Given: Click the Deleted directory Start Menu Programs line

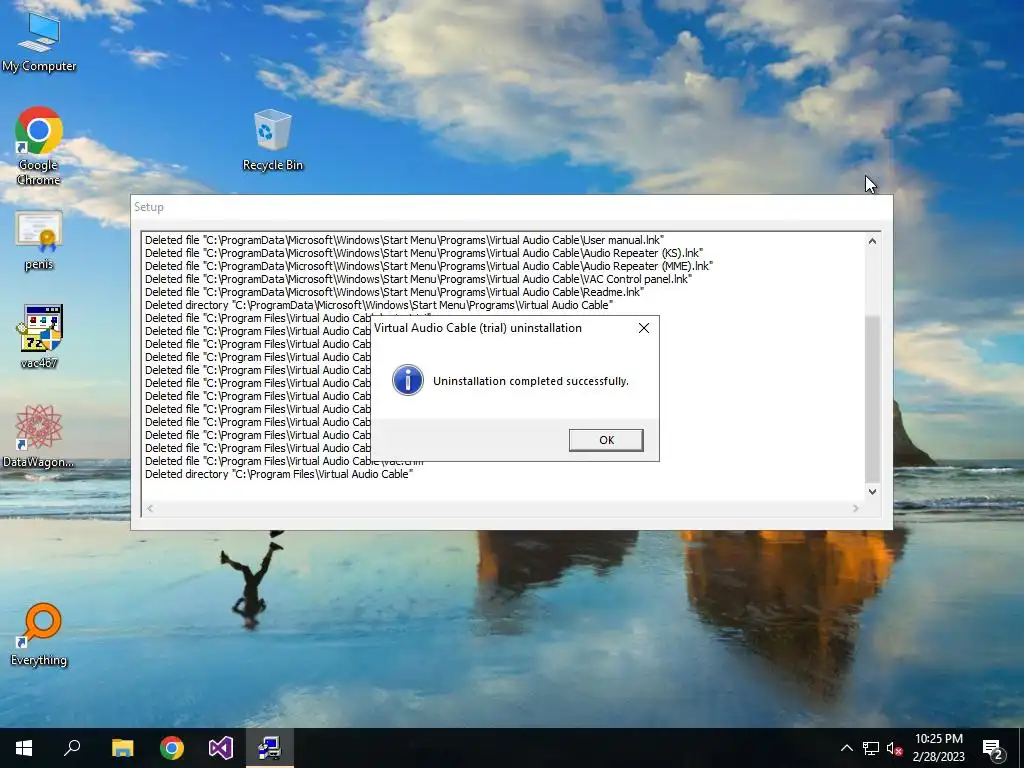Looking at the screenshot, I should click(x=379, y=305).
